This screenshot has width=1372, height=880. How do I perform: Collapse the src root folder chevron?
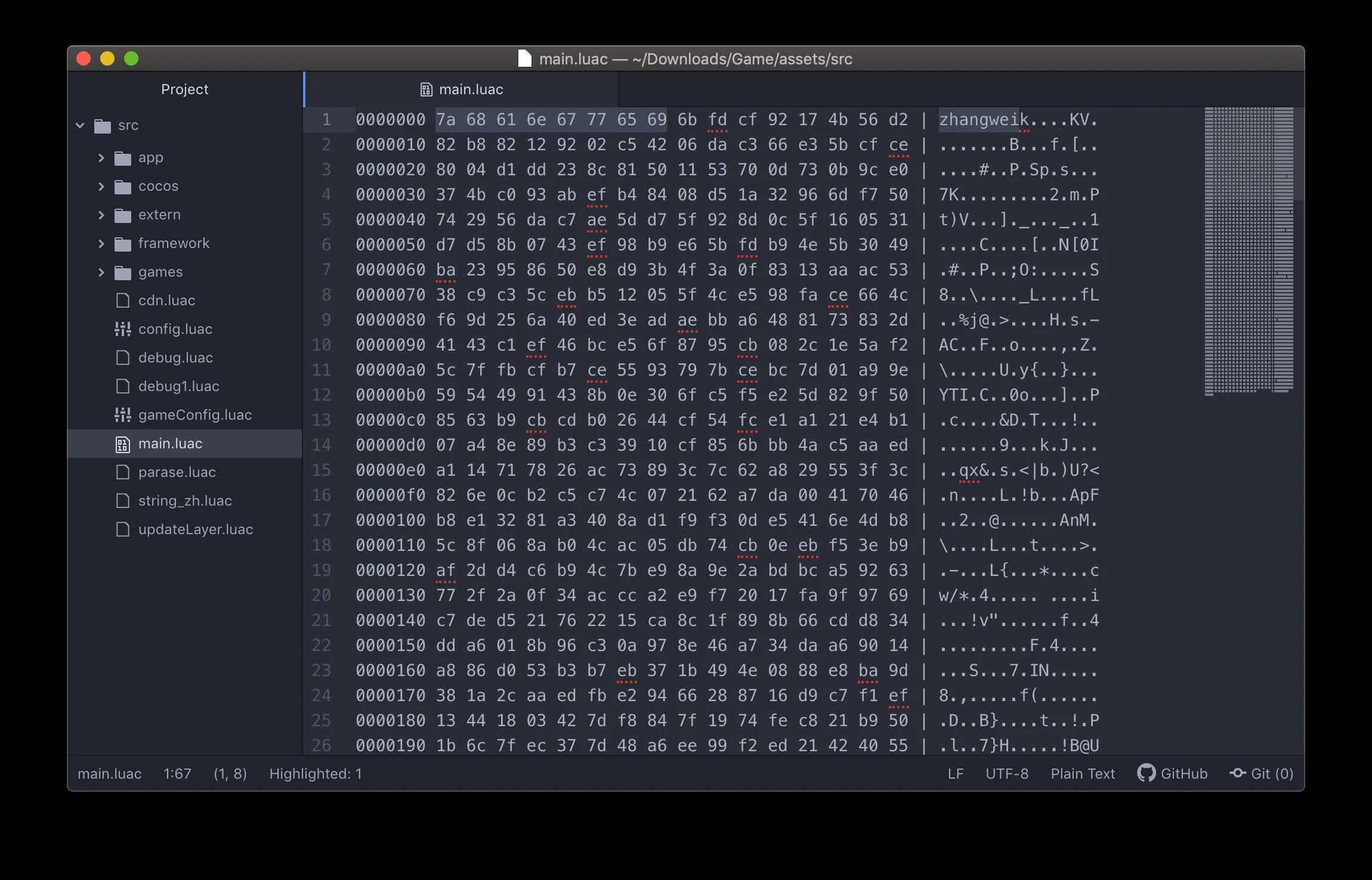tap(81, 126)
